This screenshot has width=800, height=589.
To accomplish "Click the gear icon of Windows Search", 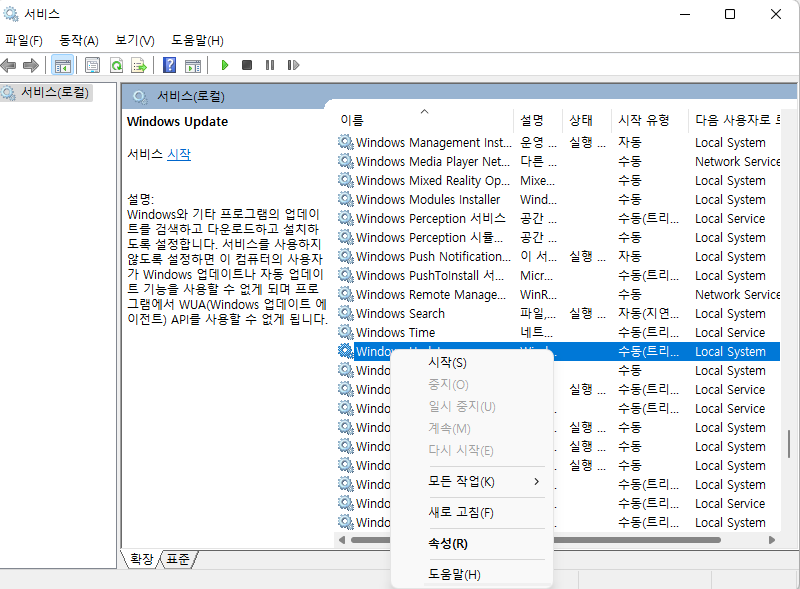I will pyautogui.click(x=346, y=313).
